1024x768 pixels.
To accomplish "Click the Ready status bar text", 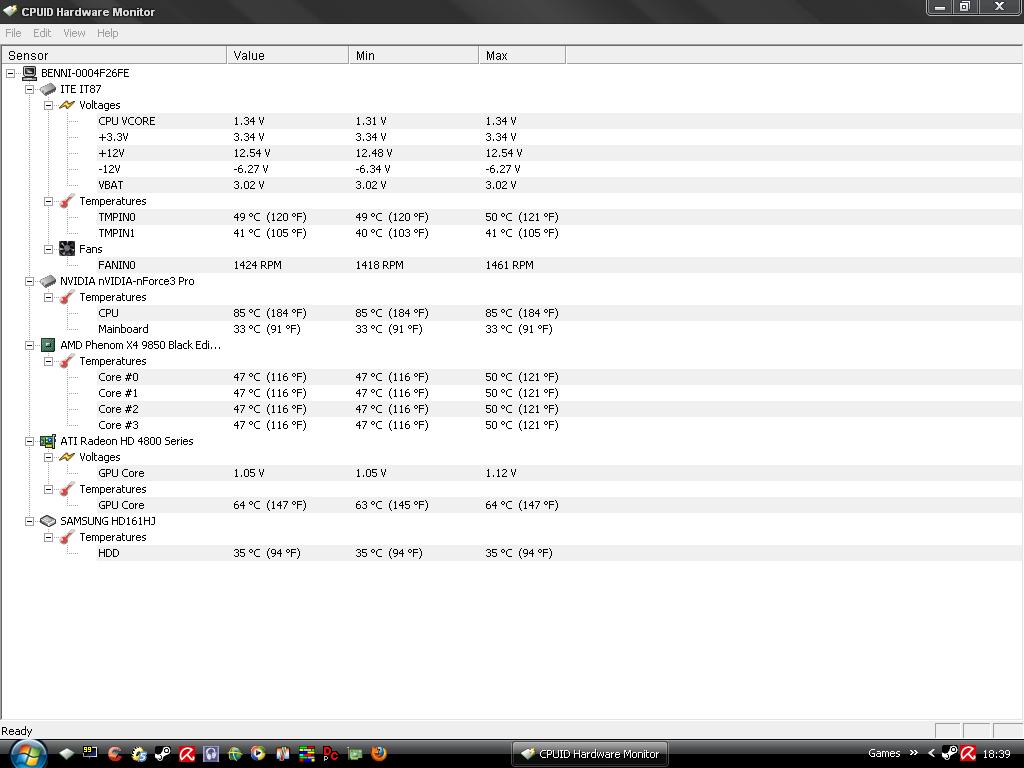I will (x=16, y=731).
